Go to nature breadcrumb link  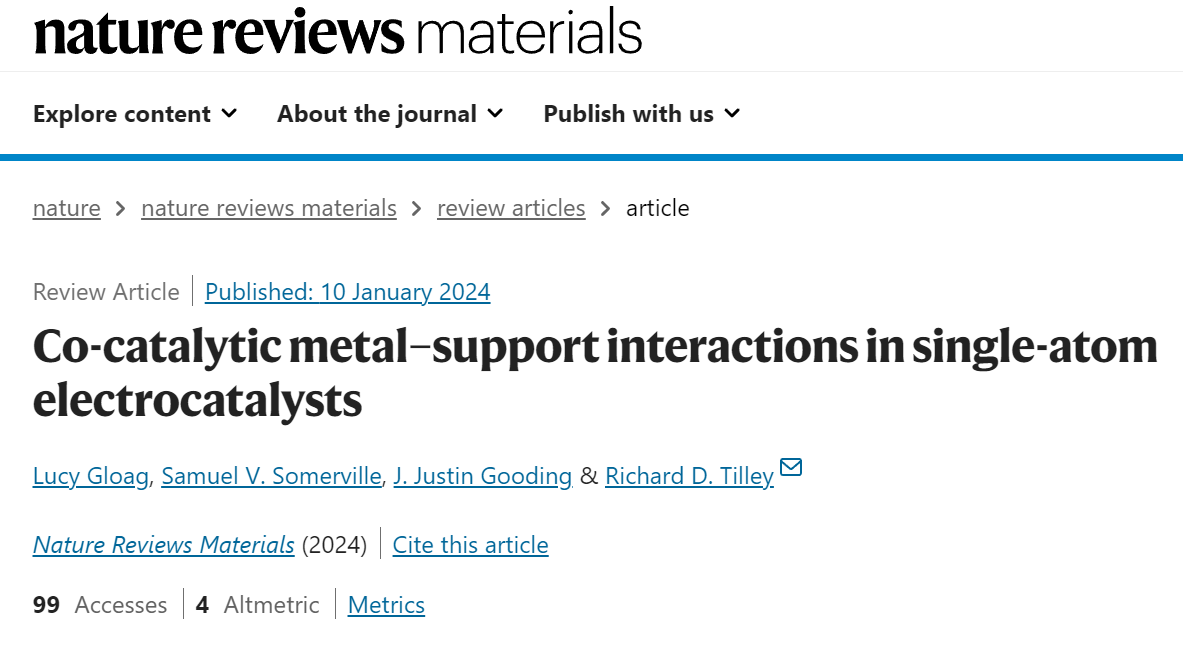pyautogui.click(x=66, y=208)
